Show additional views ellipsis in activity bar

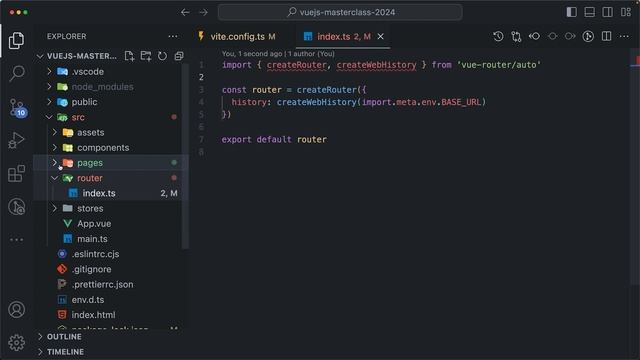(x=16, y=240)
